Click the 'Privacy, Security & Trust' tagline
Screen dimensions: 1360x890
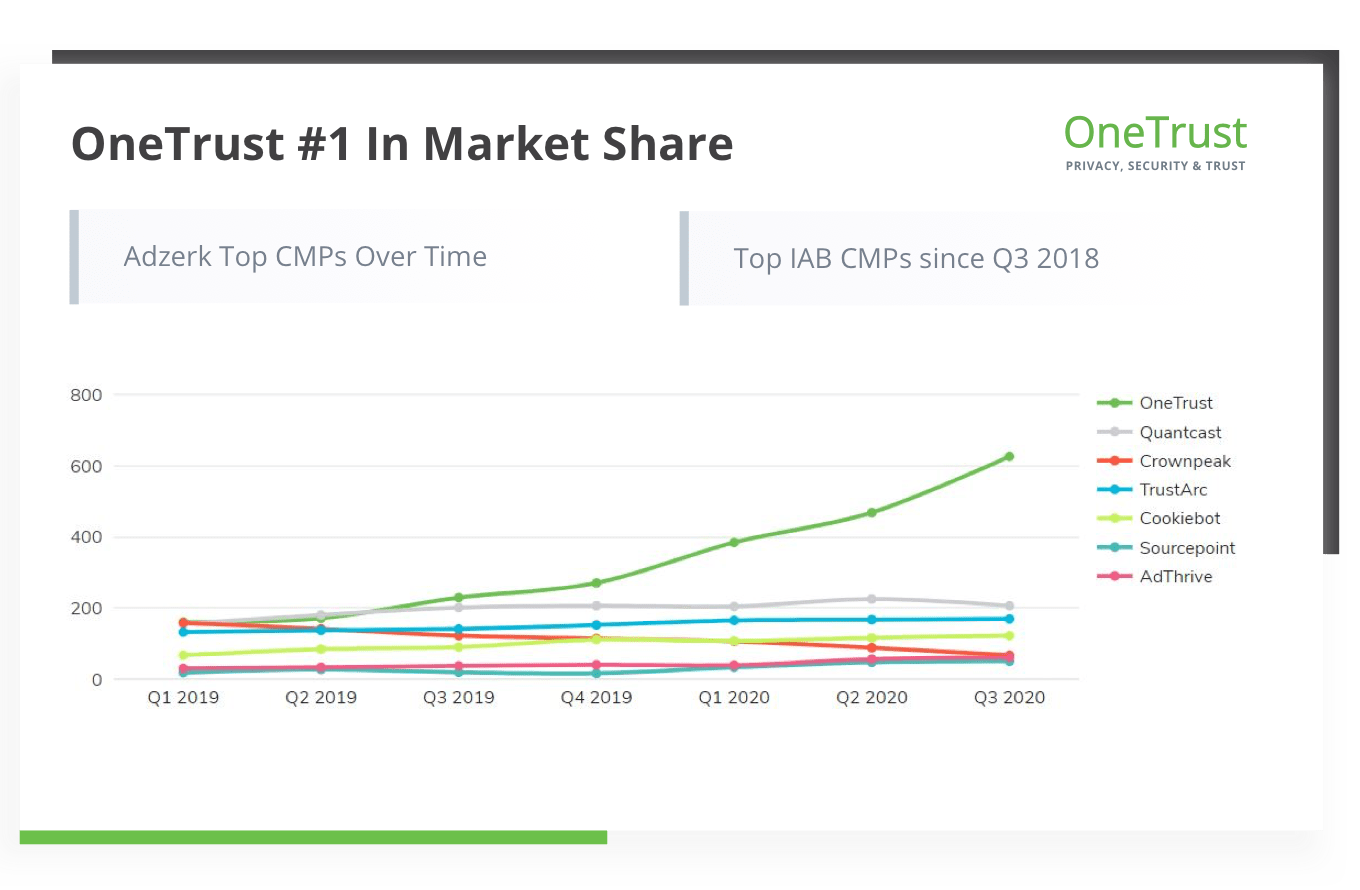click(1156, 166)
